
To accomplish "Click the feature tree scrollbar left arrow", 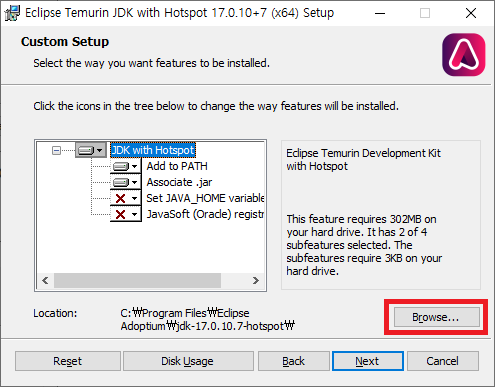I will click(45, 280).
